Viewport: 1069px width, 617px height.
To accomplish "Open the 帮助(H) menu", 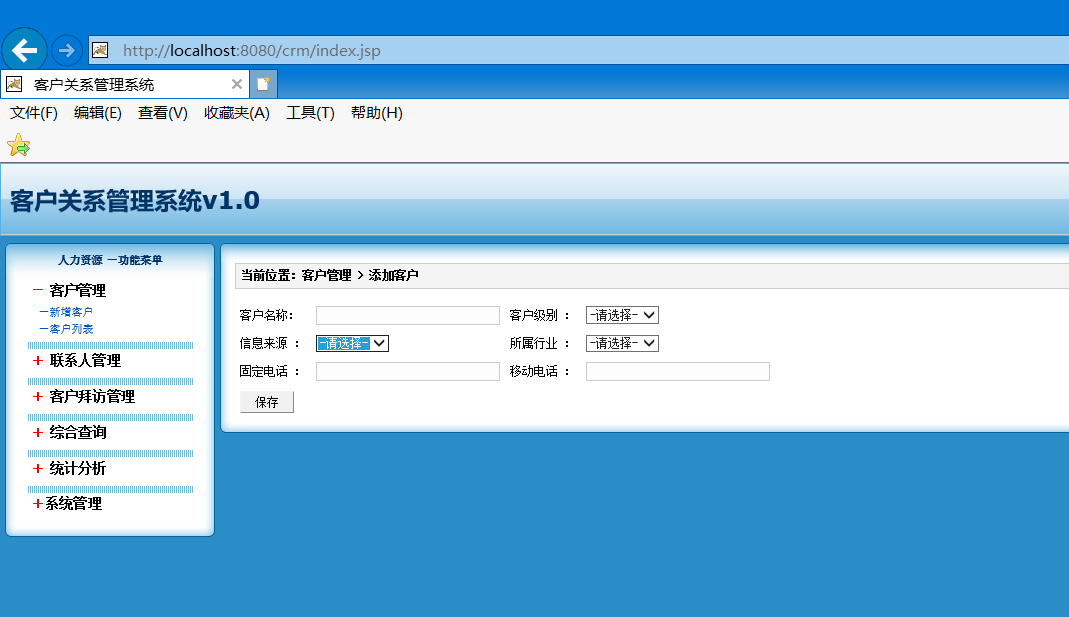I will [x=376, y=113].
